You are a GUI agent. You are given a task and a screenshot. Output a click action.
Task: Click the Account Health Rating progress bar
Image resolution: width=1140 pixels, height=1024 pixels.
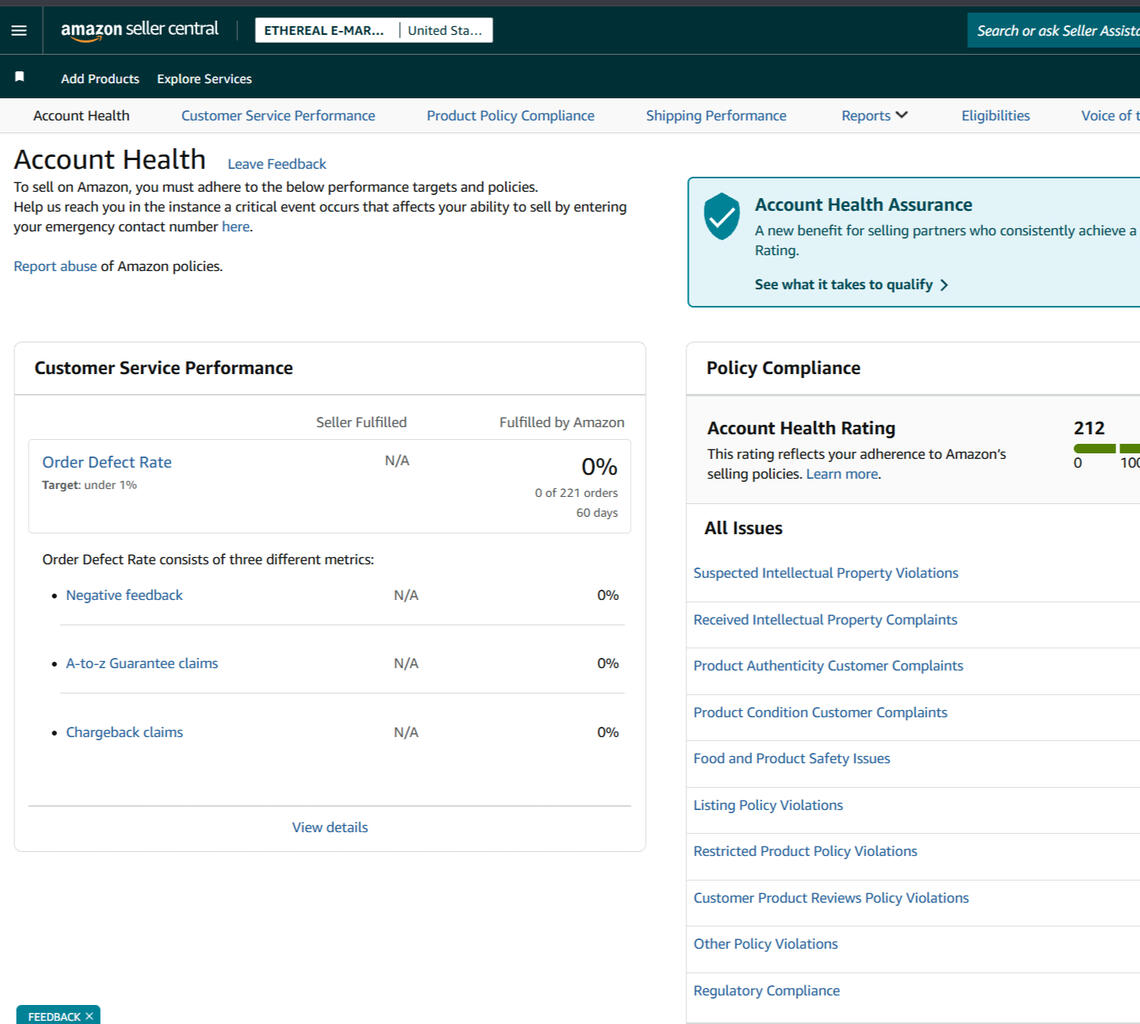(1105, 449)
